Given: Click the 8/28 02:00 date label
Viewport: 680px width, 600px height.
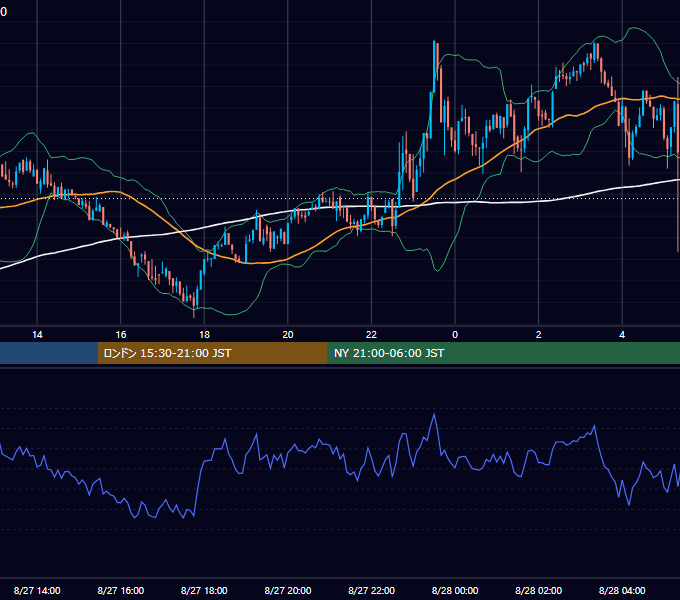Looking at the screenshot, I should click(539, 590).
